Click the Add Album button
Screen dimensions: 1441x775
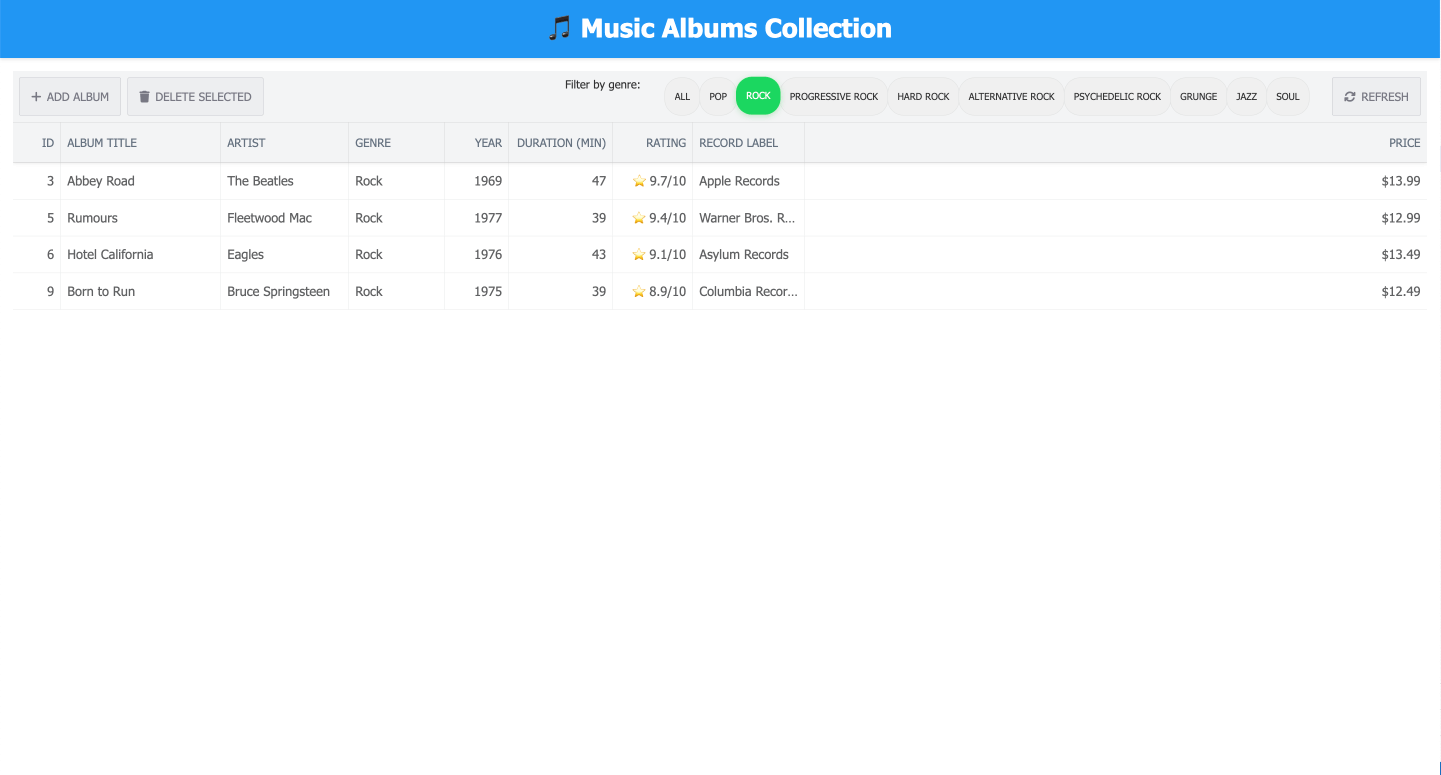[x=70, y=97]
